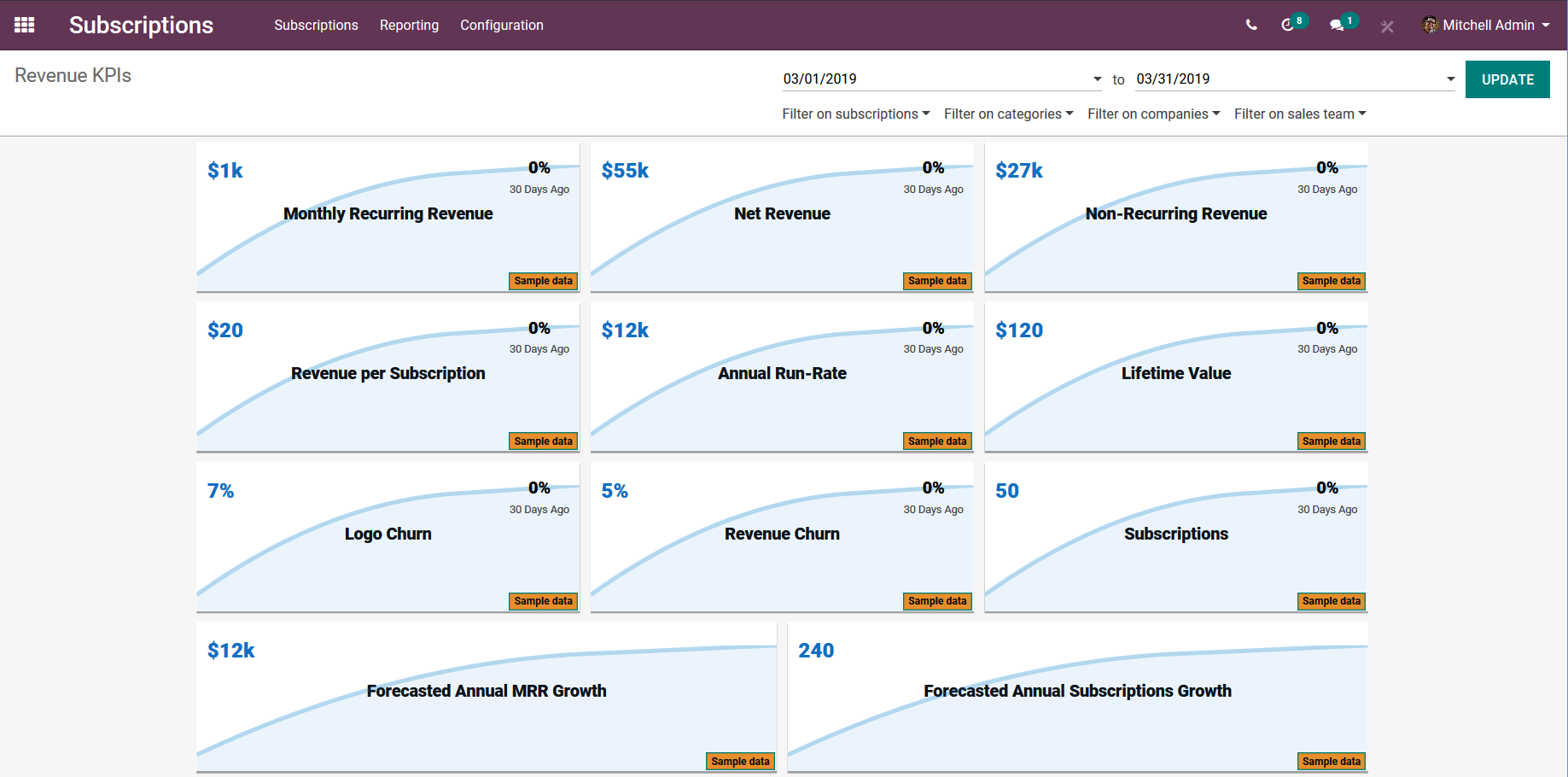This screenshot has height=777, width=1568.
Task: Expand the start date dropdown arrow
Action: pos(1097,79)
